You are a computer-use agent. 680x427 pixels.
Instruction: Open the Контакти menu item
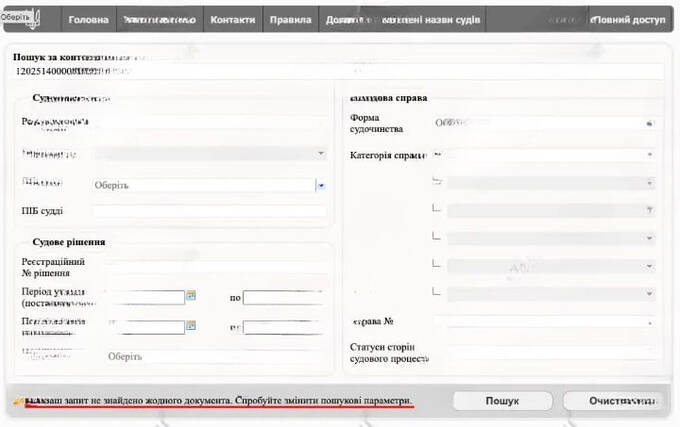point(232,20)
